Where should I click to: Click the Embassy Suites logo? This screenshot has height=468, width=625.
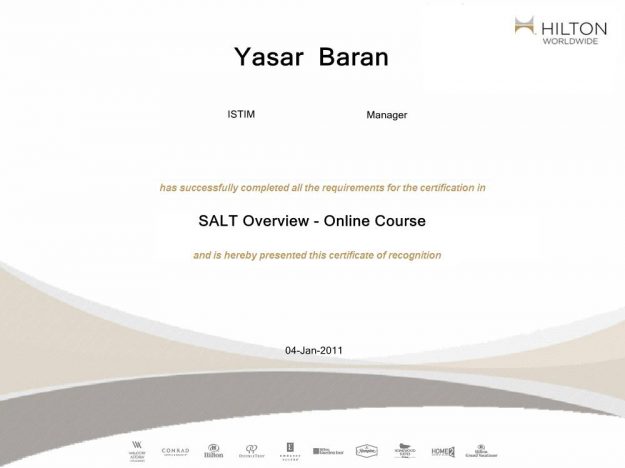[291, 450]
